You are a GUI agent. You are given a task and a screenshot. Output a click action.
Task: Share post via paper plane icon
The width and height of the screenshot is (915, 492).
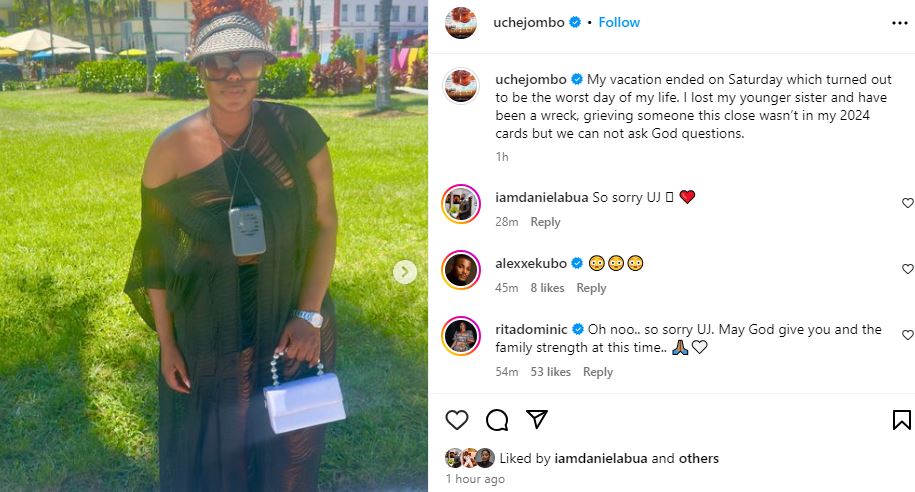(x=537, y=419)
